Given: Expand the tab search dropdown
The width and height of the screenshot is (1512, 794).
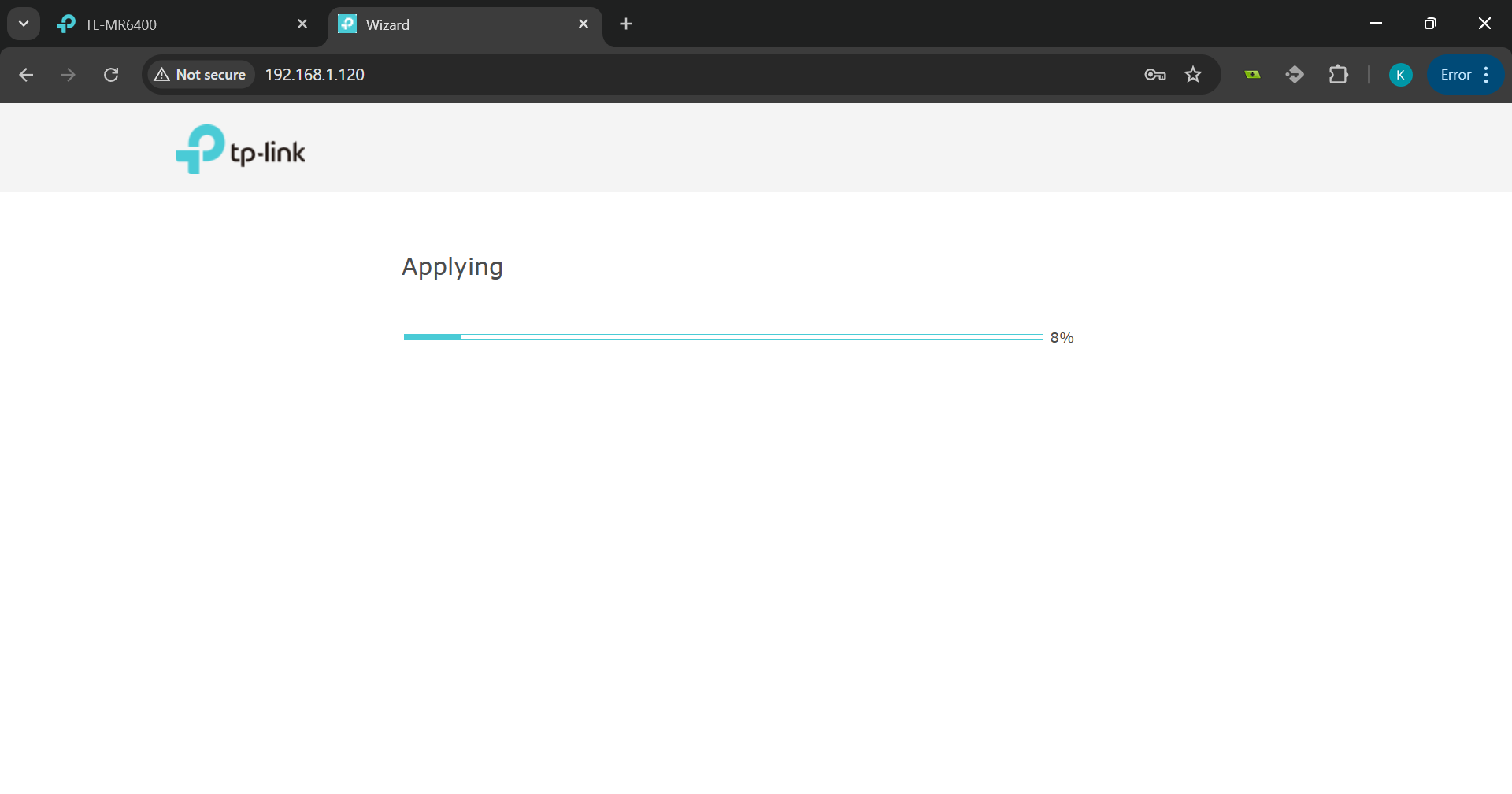Looking at the screenshot, I should [x=24, y=24].
